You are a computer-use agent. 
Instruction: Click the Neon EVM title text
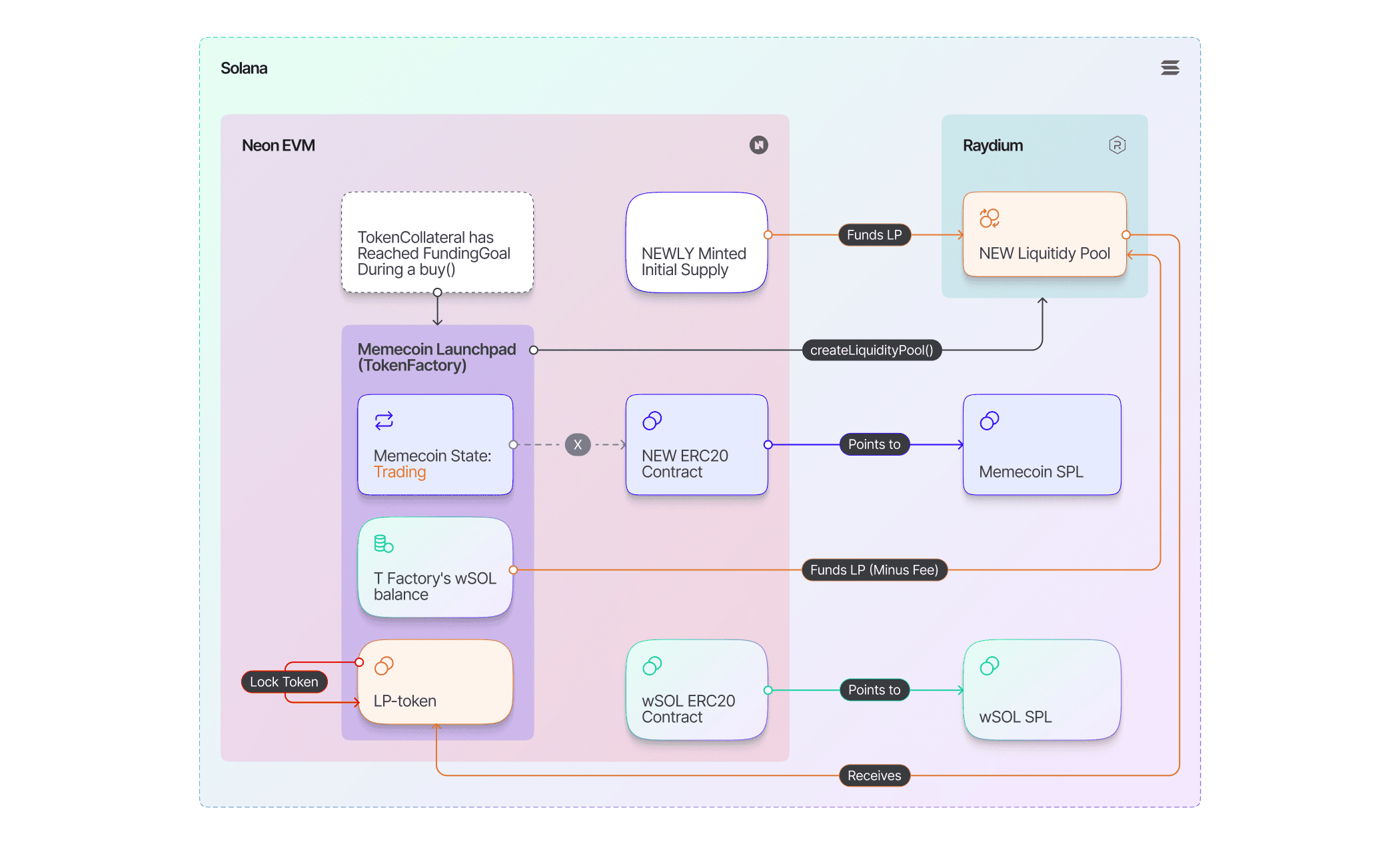tap(278, 145)
